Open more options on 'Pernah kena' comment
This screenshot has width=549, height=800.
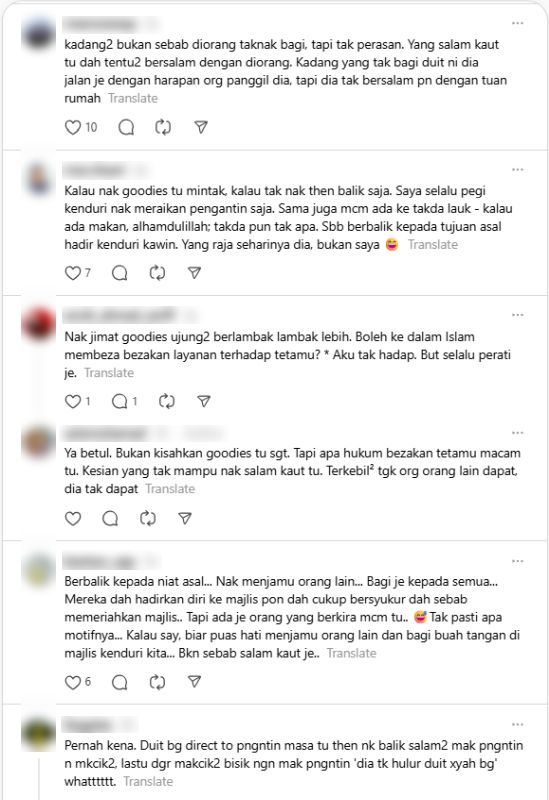[x=517, y=724]
